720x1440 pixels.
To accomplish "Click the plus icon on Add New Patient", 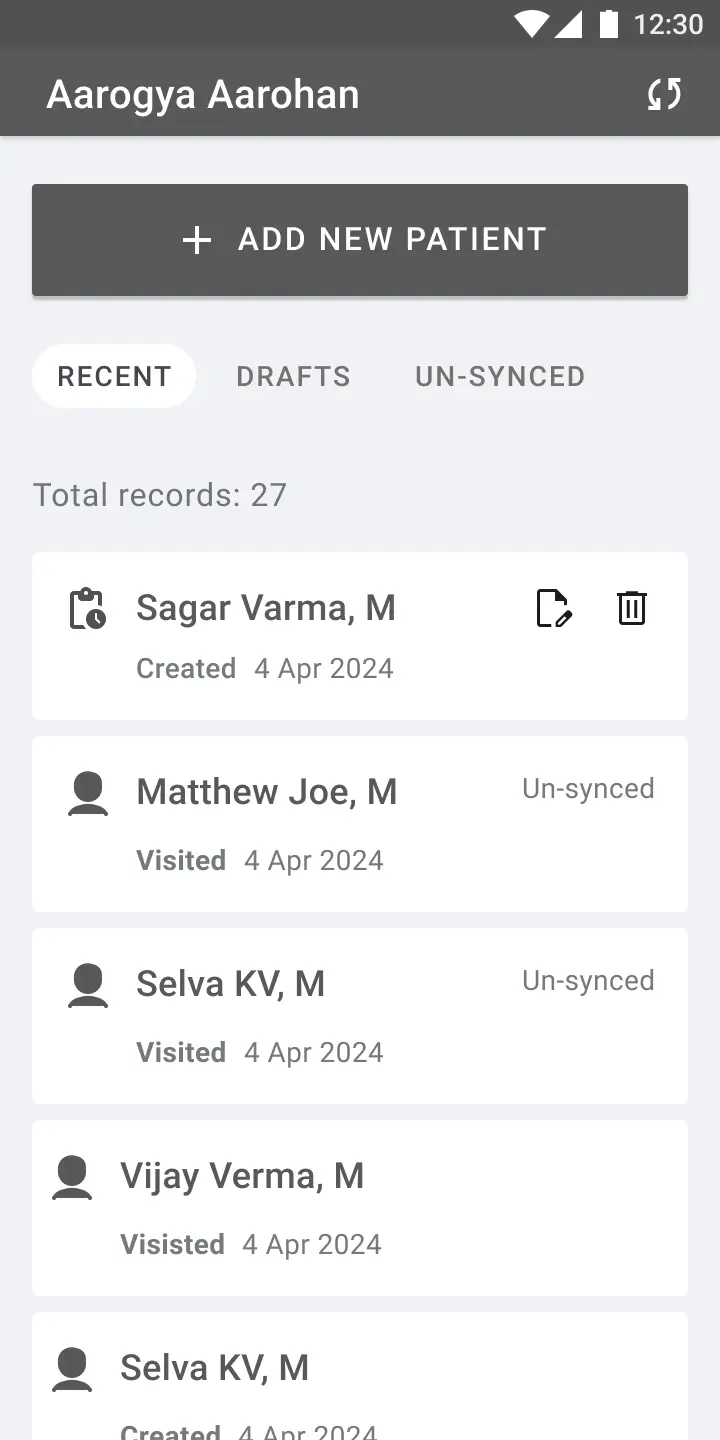I will click(197, 240).
